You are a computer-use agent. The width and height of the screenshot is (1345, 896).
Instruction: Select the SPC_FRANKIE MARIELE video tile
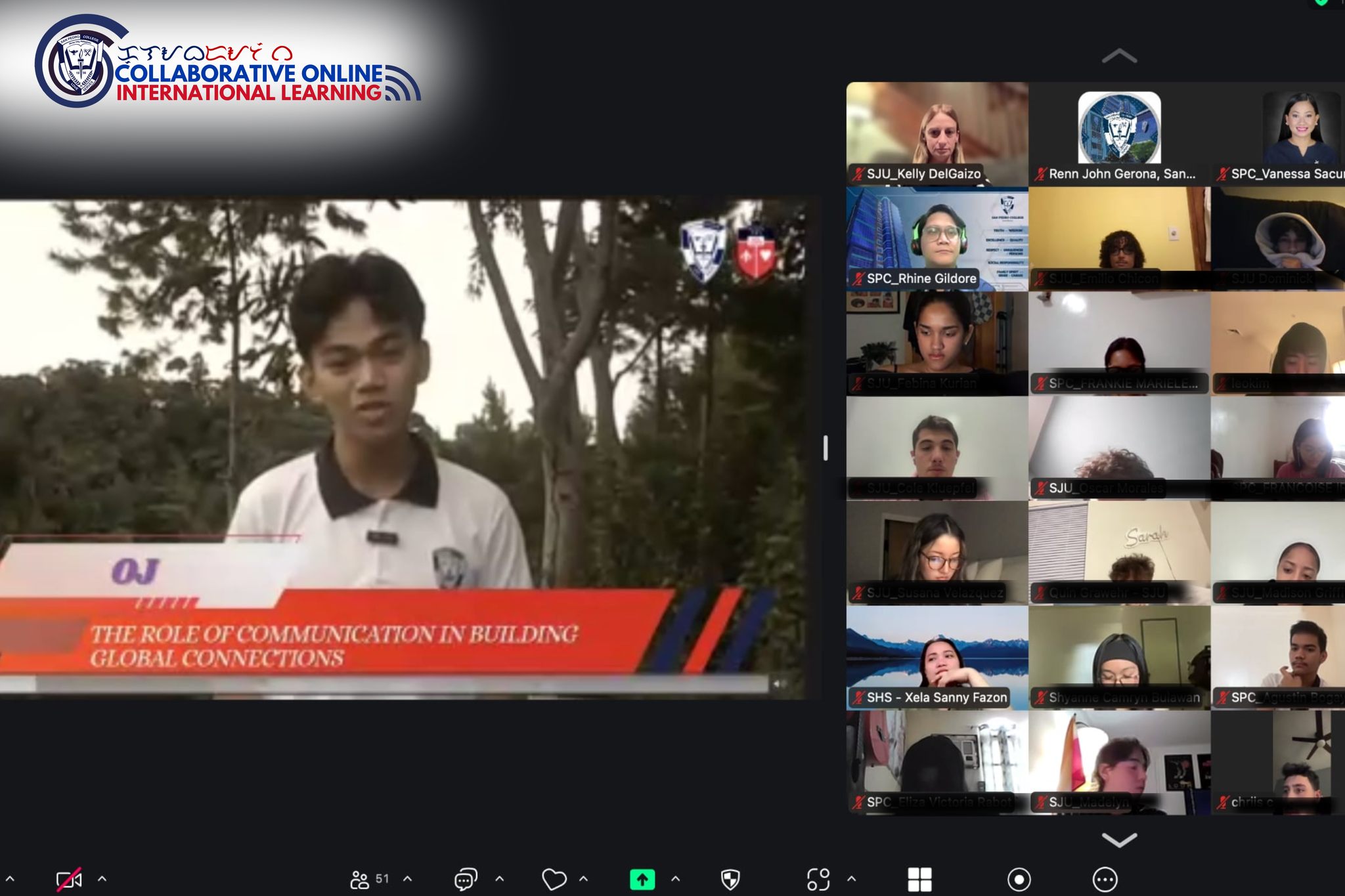point(1120,343)
